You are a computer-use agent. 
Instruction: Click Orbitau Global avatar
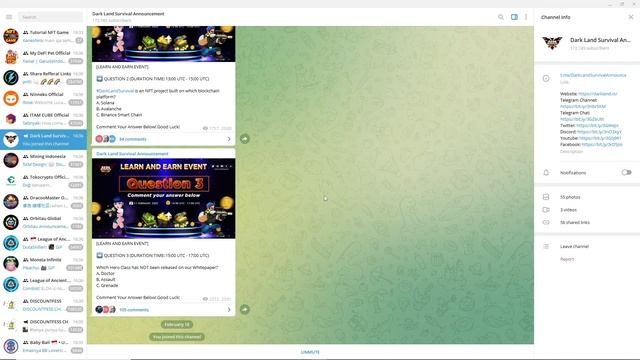(x=11, y=222)
